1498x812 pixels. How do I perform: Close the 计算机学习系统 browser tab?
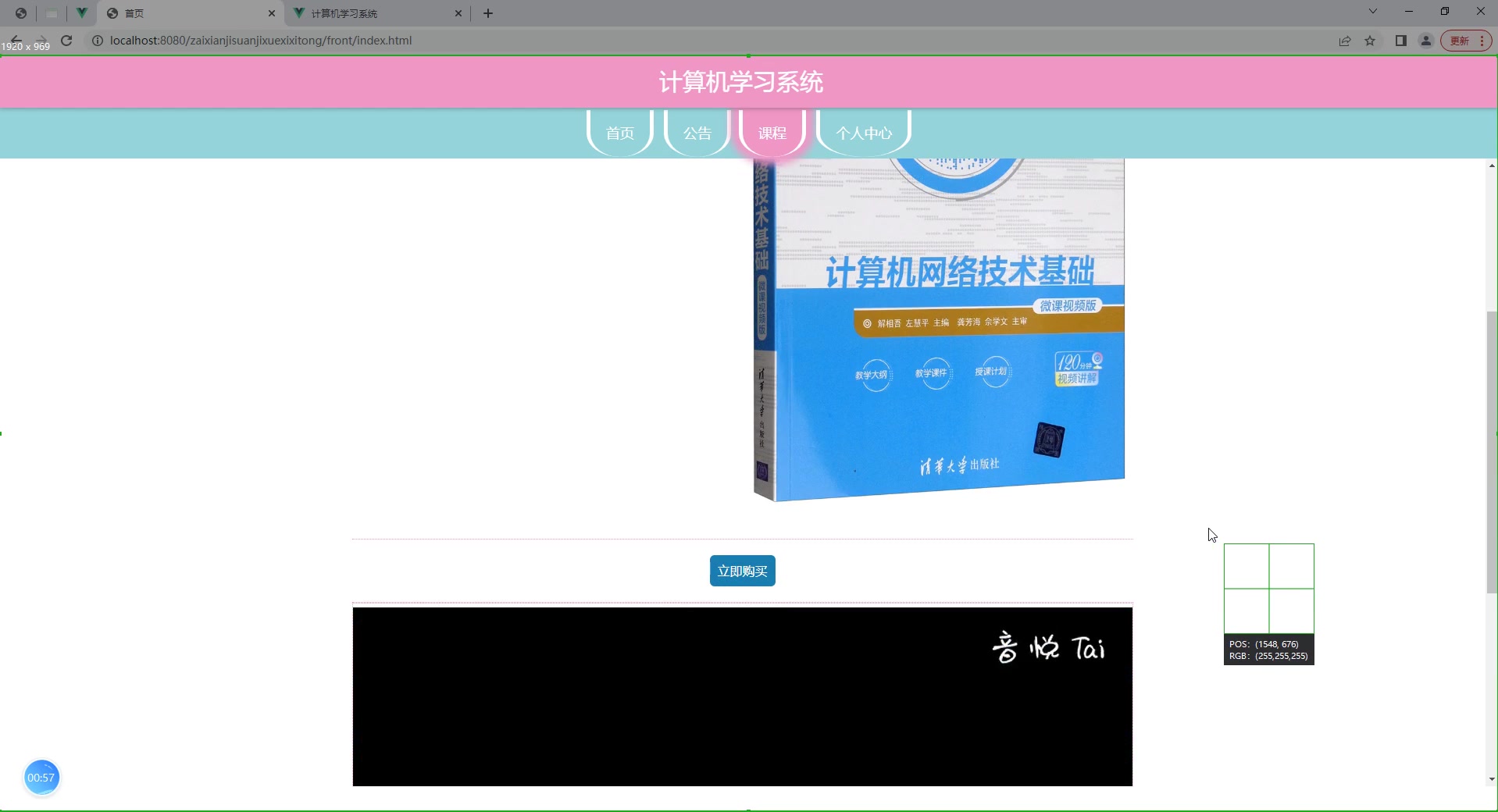pyautogui.click(x=458, y=13)
